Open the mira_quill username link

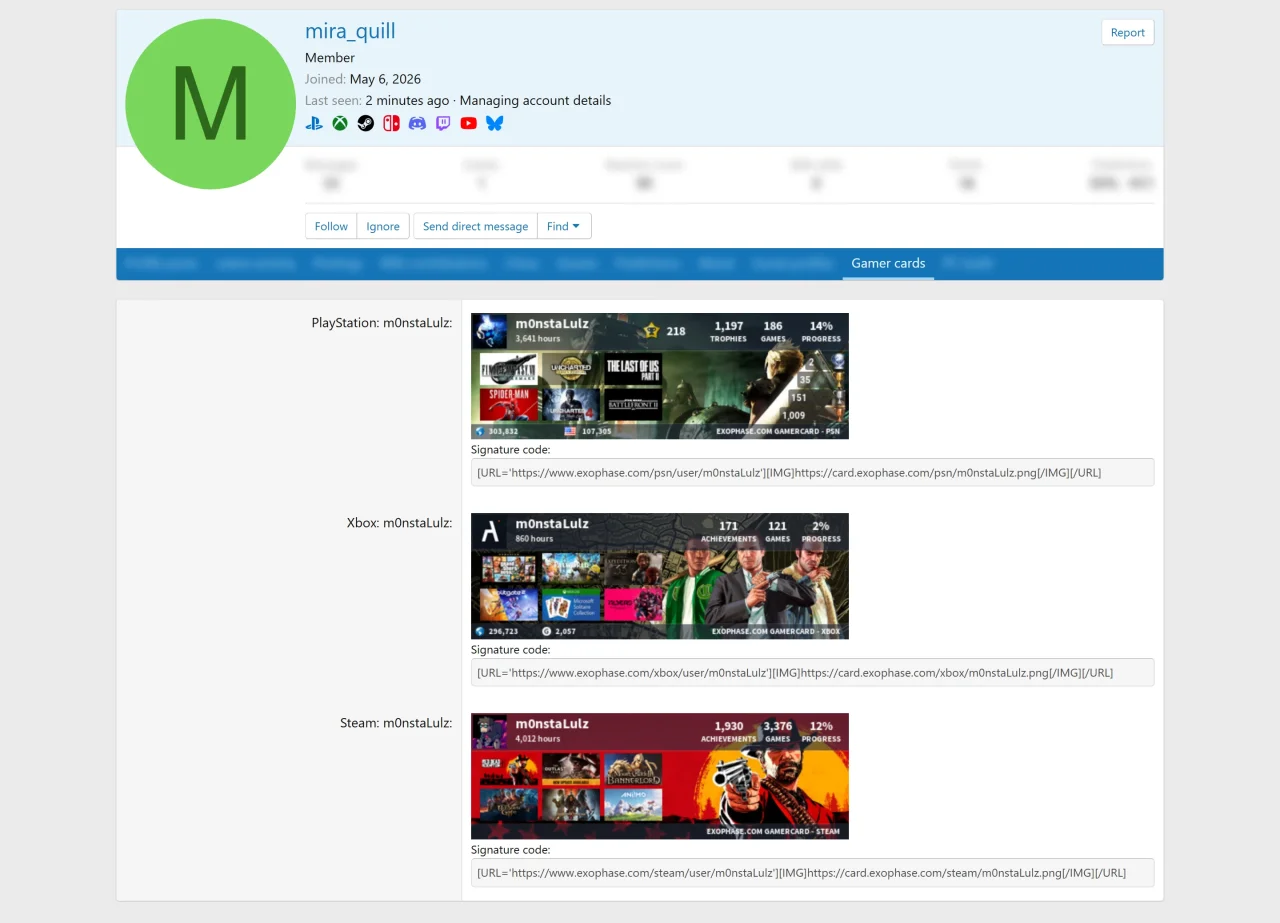(350, 31)
